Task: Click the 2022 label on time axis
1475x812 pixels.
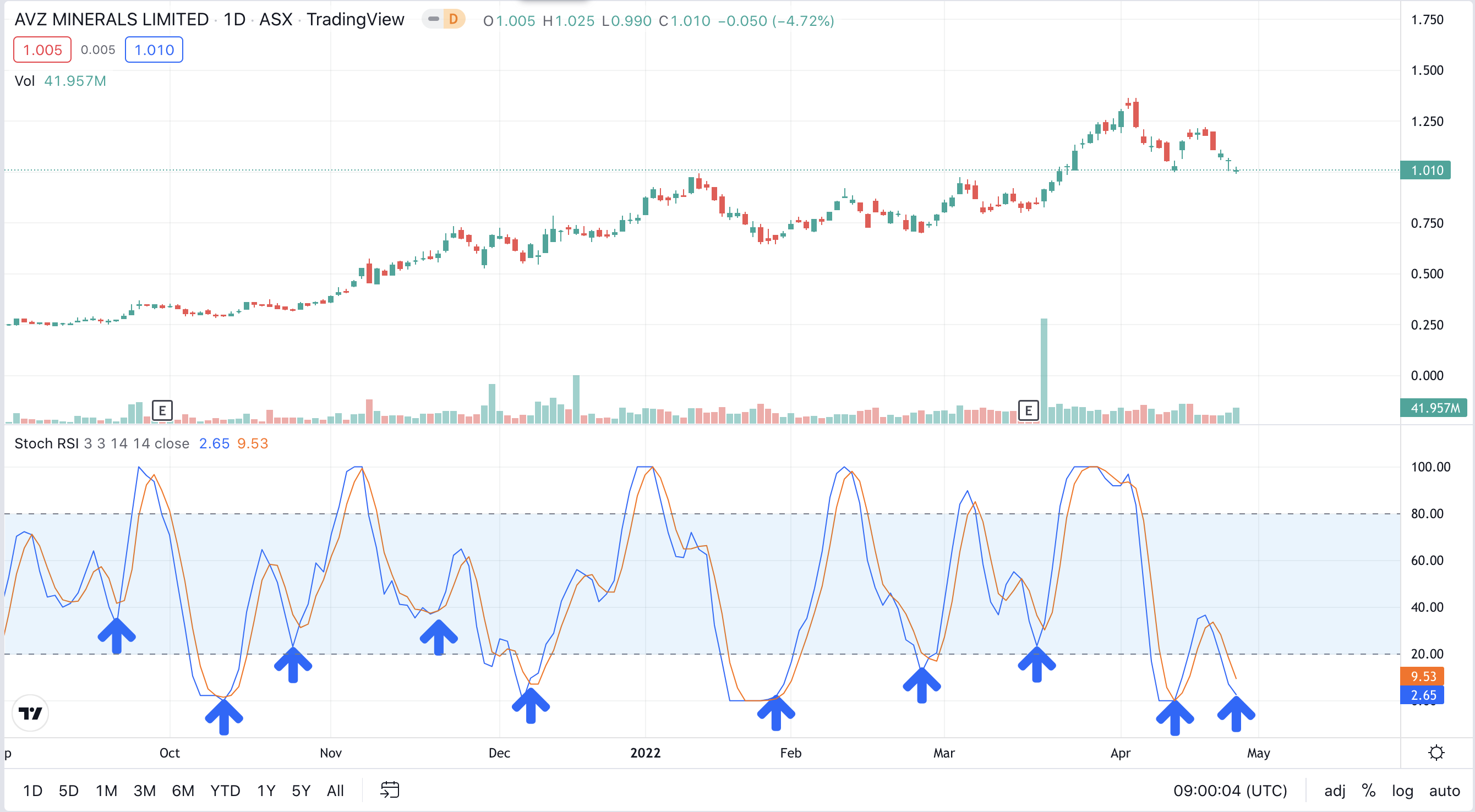Action: 645,753
